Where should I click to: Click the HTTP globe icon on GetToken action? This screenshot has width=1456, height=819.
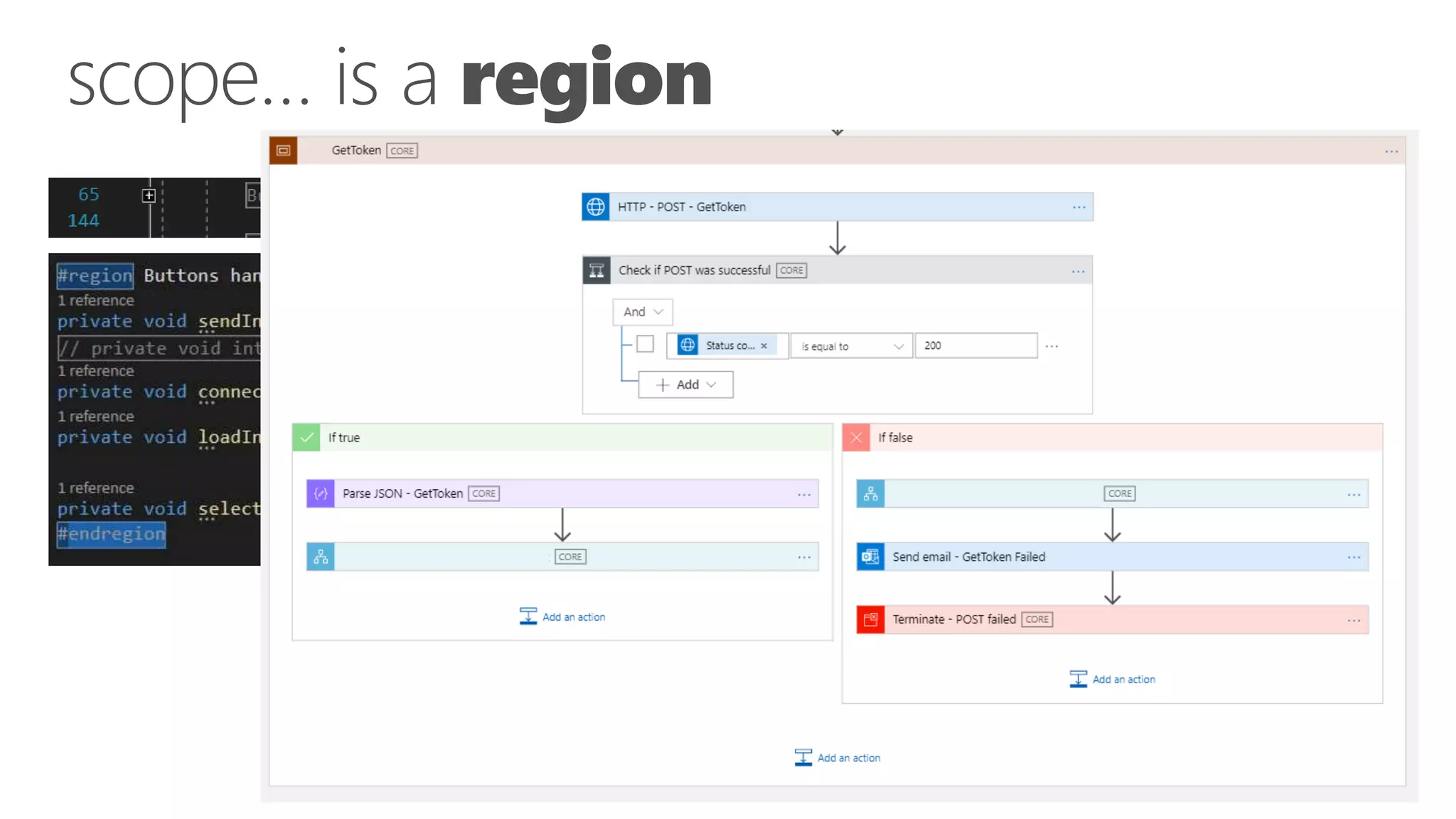click(596, 207)
